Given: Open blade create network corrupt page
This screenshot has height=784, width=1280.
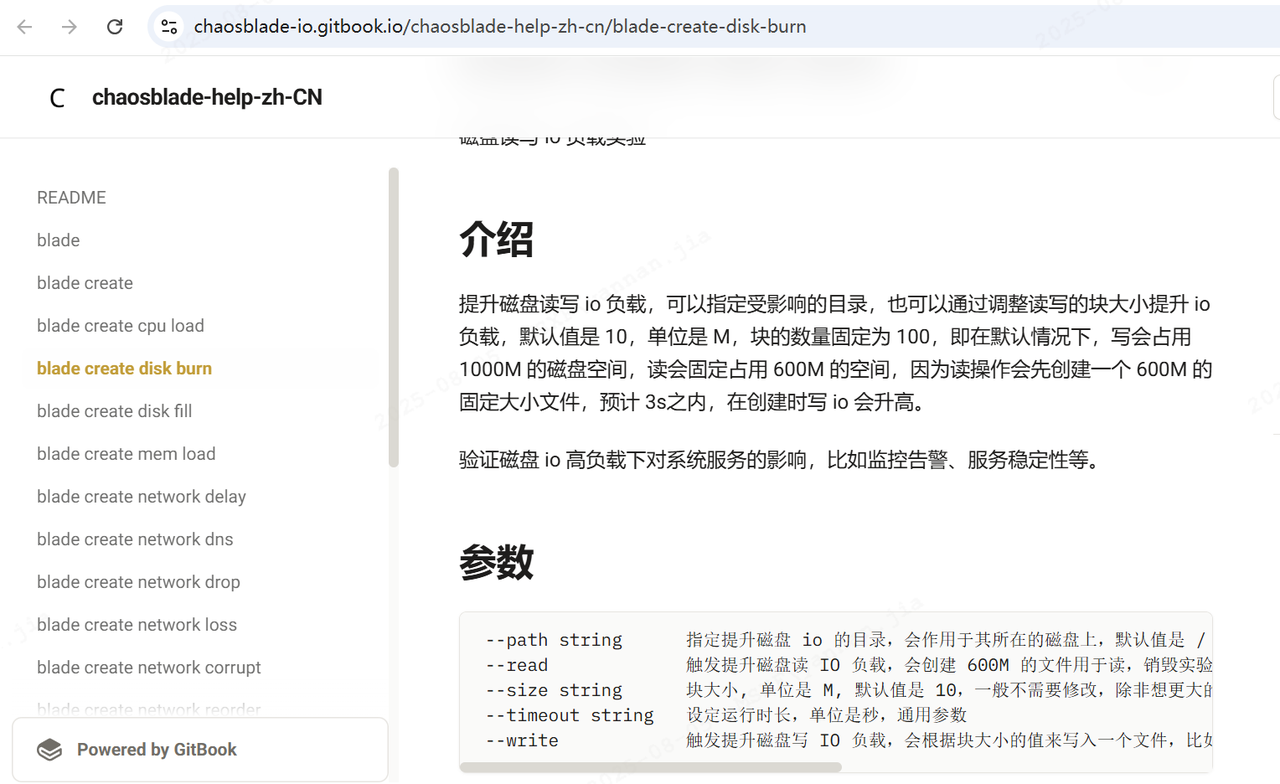Looking at the screenshot, I should click(x=149, y=667).
